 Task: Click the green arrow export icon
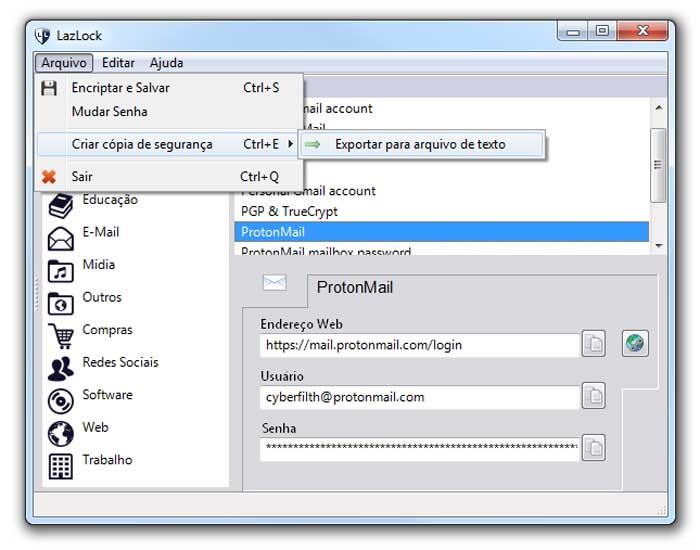pyautogui.click(x=313, y=144)
